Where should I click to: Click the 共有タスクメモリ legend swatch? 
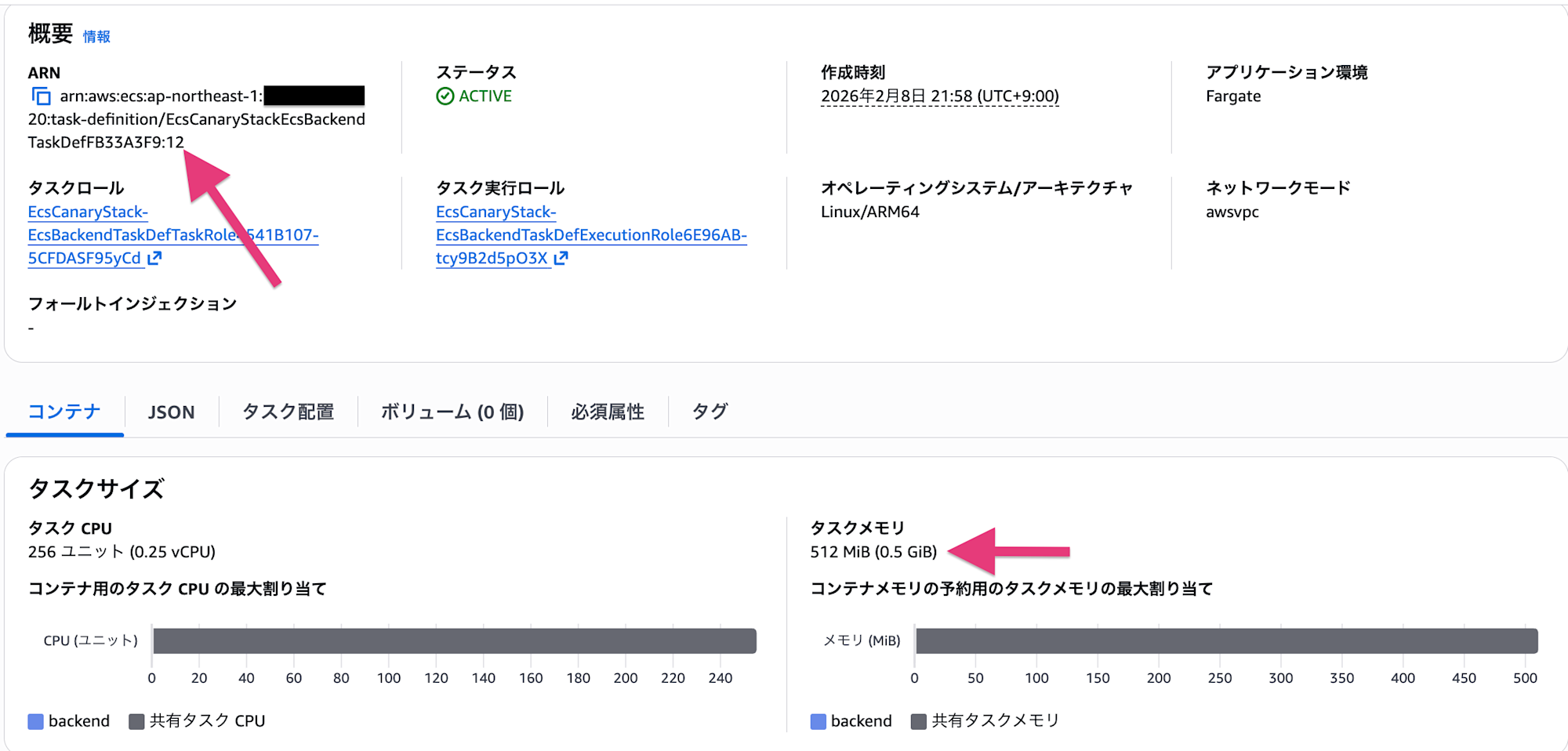[919, 720]
